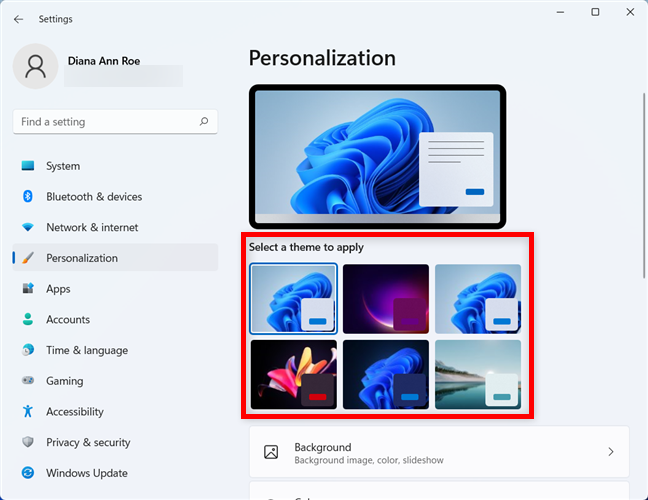Minimize the Settings window

pos(560,12)
